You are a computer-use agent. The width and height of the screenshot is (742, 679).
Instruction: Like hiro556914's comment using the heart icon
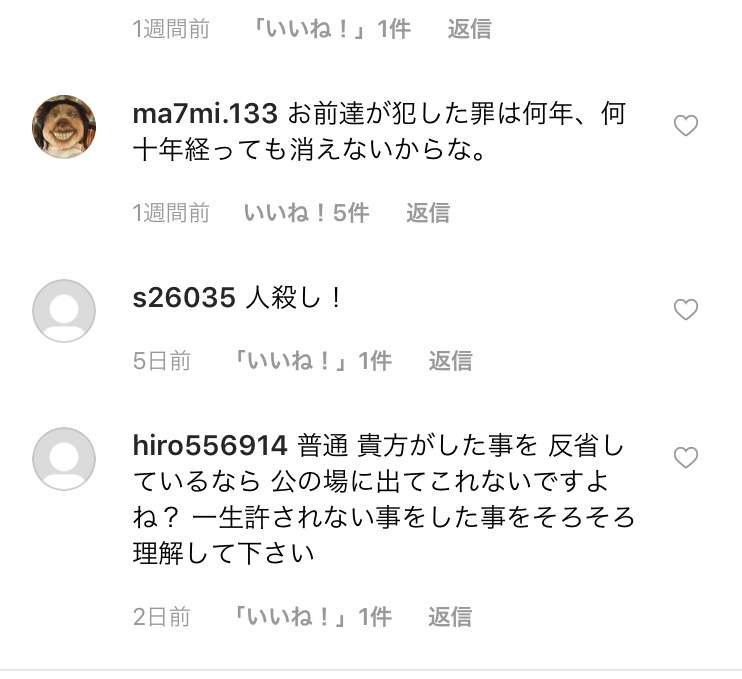click(x=686, y=458)
